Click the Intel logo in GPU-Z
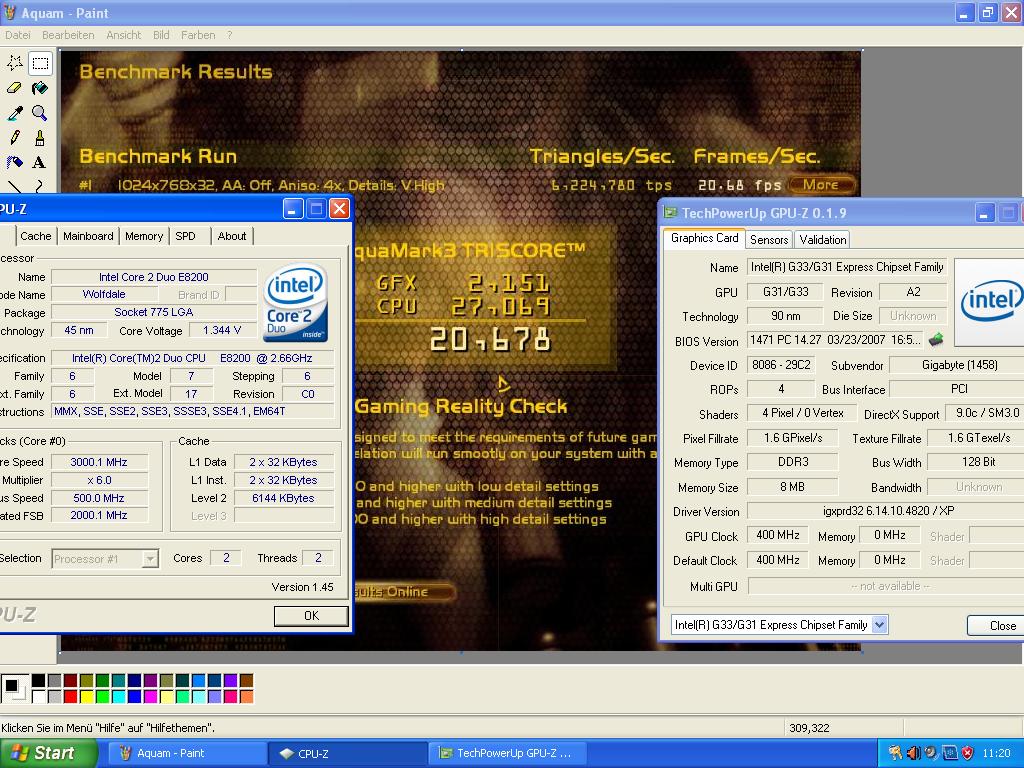Viewport: 1024px width, 768px height. tap(991, 302)
